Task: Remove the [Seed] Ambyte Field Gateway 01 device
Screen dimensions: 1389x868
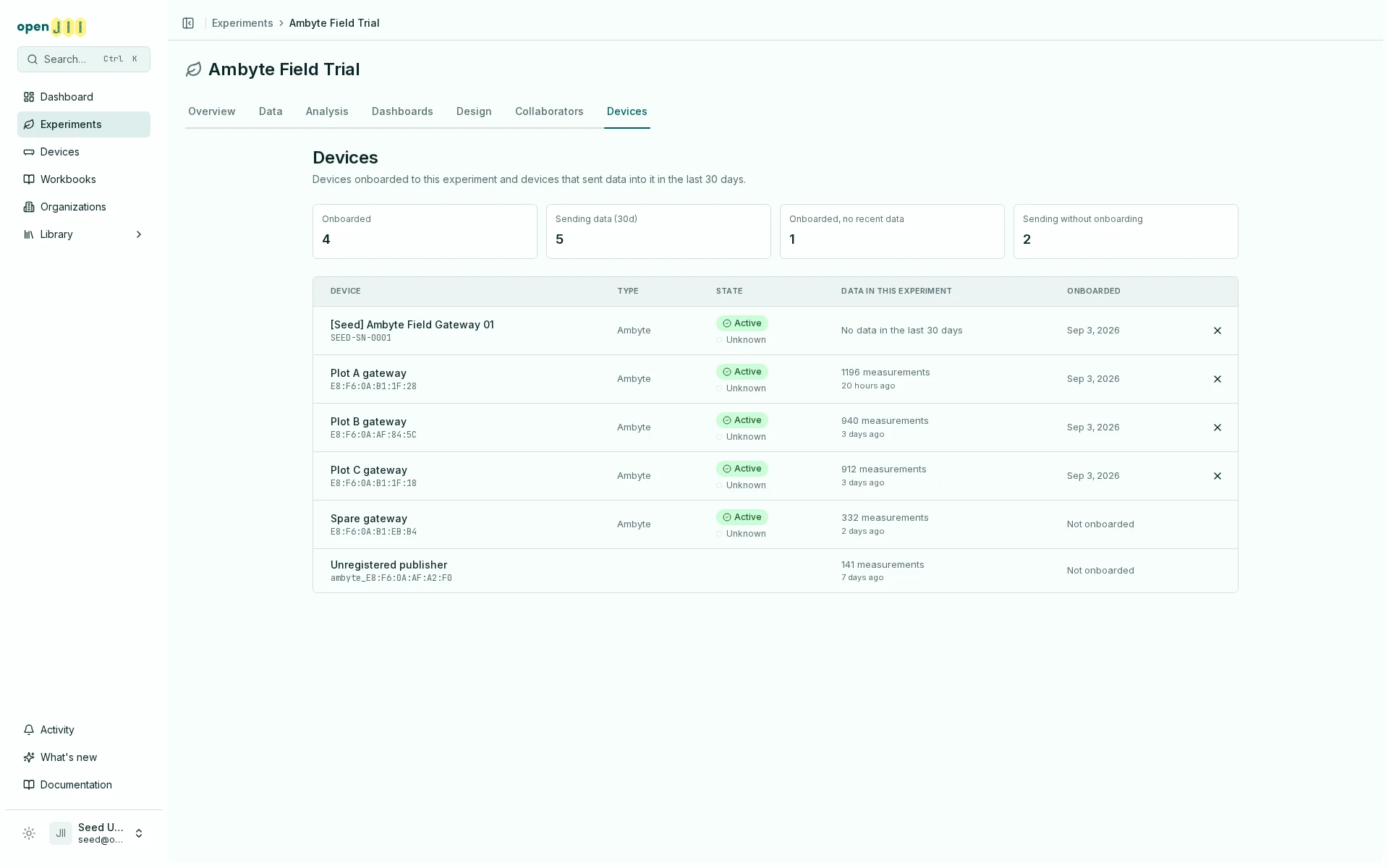Action: pyautogui.click(x=1217, y=331)
